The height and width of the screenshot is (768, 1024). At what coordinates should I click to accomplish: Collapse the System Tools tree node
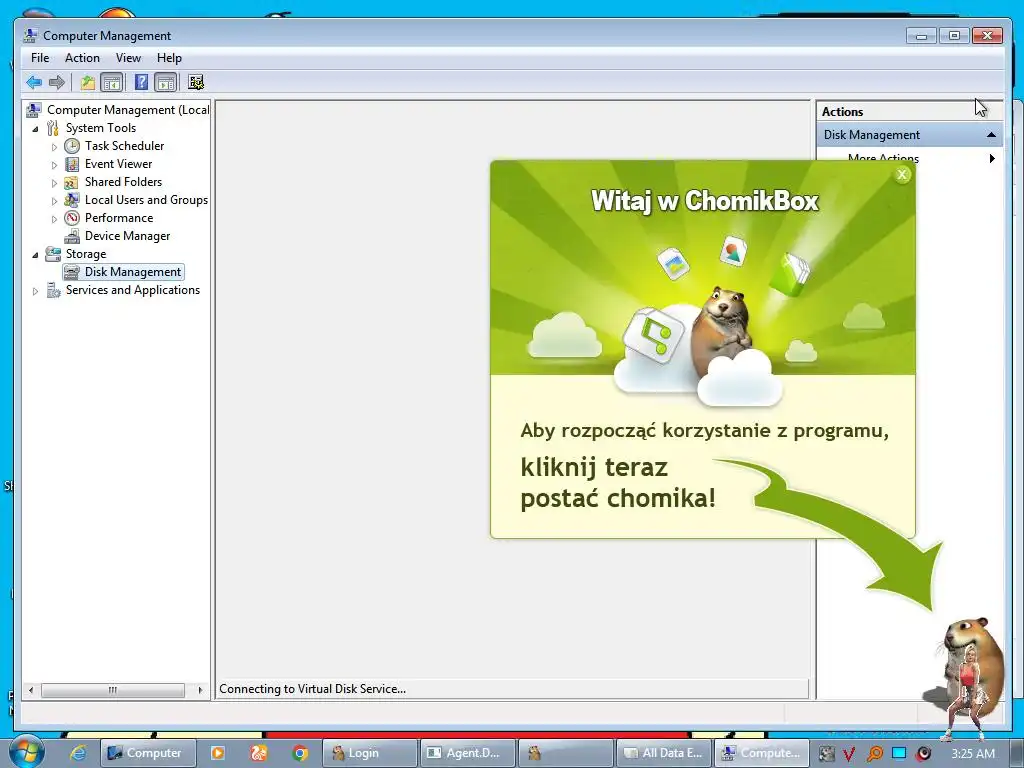coord(35,129)
